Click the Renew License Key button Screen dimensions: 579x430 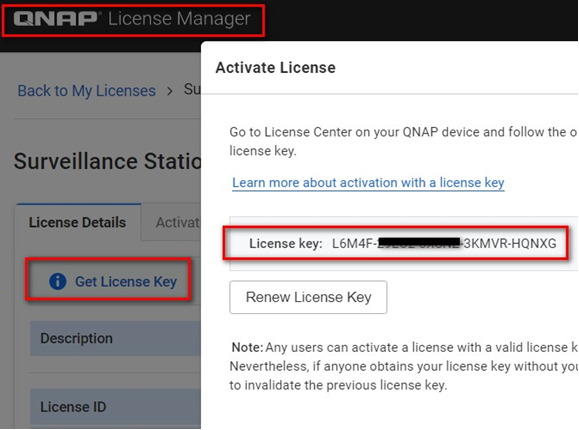308,297
